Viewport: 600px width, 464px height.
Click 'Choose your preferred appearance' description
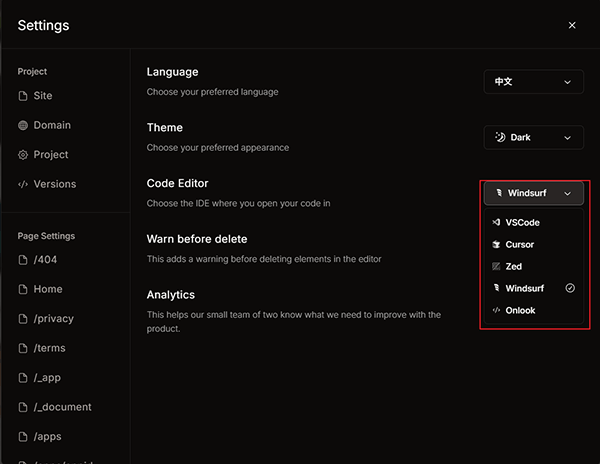pyautogui.click(x=218, y=148)
